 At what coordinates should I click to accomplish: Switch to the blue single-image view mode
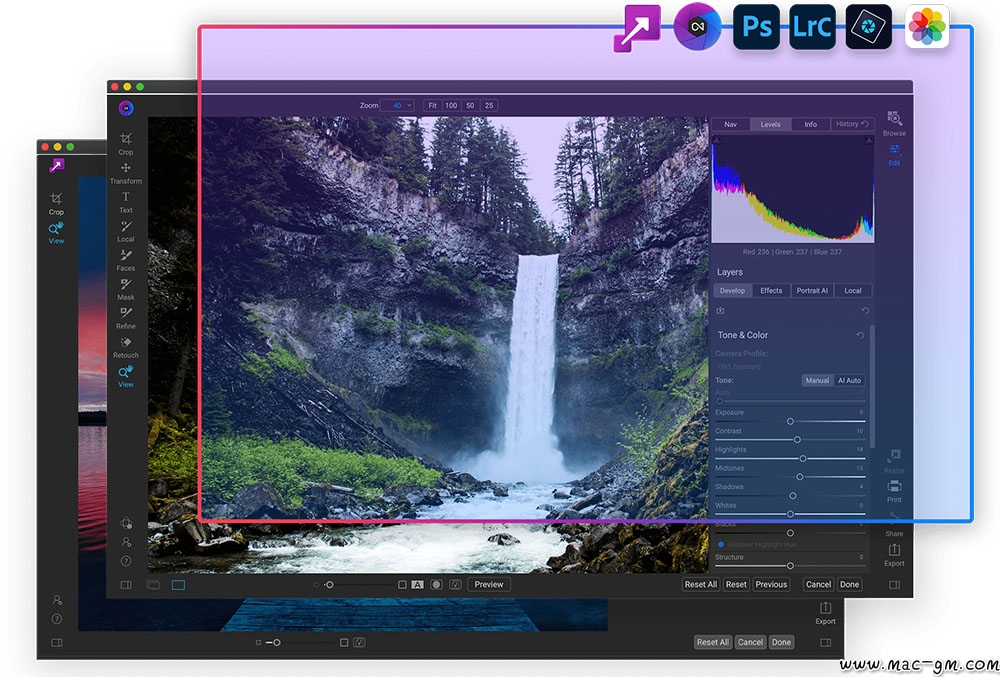pos(178,585)
